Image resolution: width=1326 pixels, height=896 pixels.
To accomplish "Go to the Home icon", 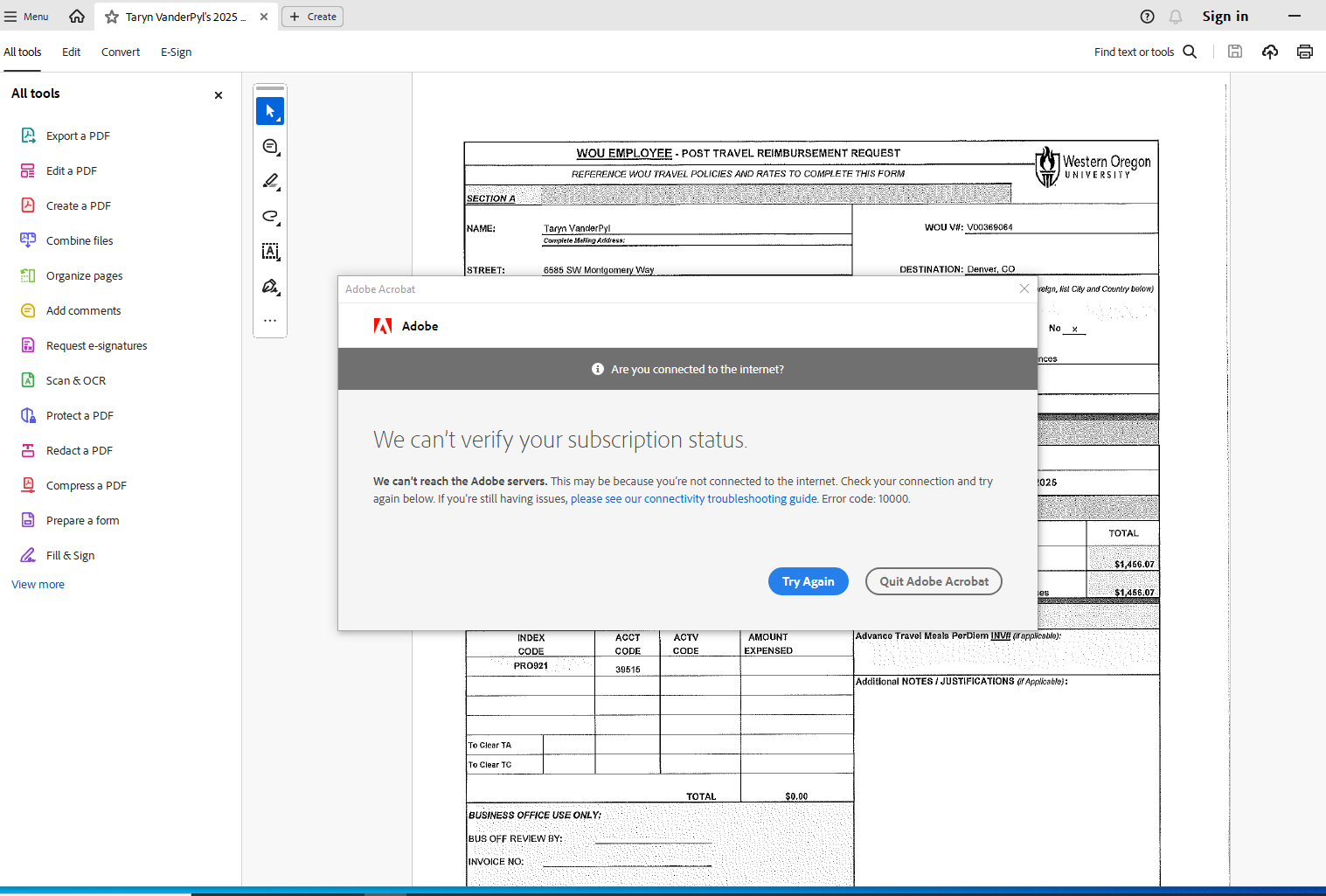I will click(77, 16).
